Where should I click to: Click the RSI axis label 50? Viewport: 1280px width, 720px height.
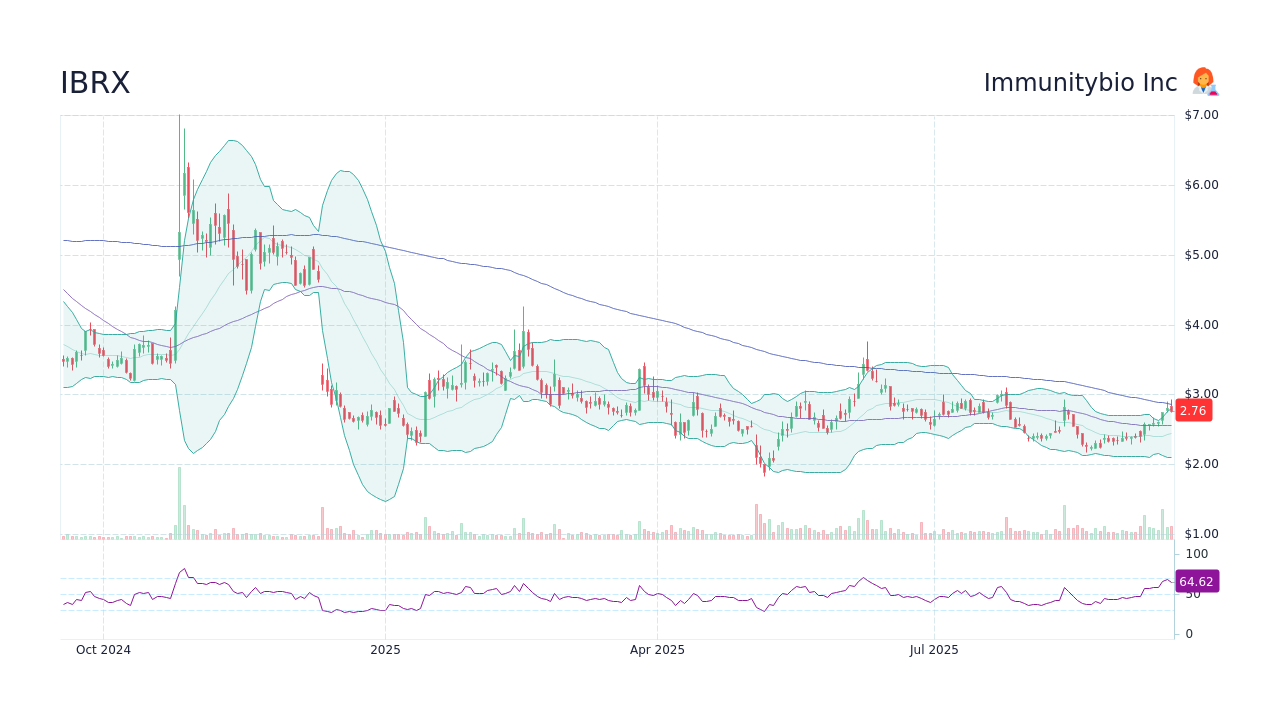tap(1193, 594)
